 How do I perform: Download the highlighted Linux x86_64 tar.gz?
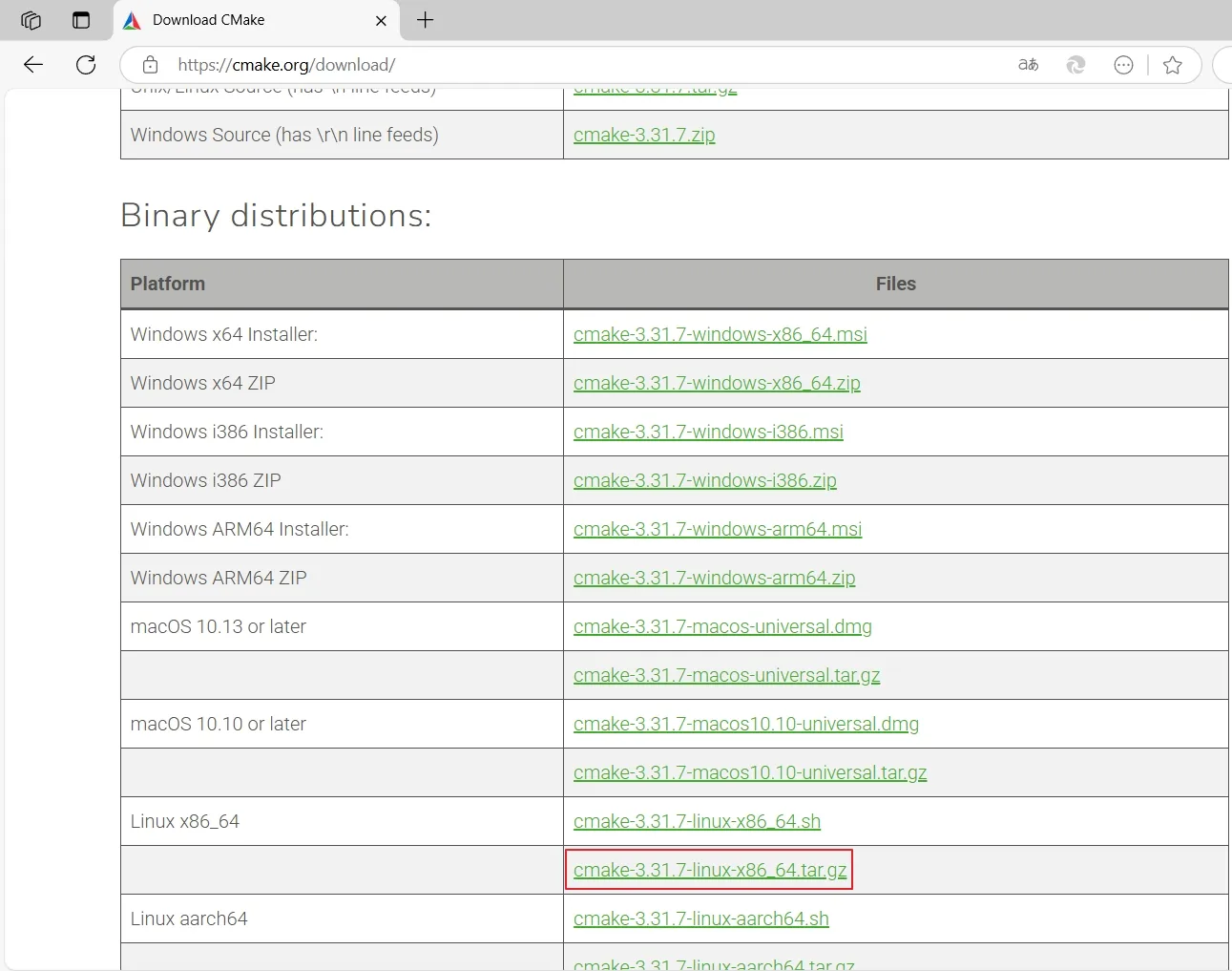point(709,870)
